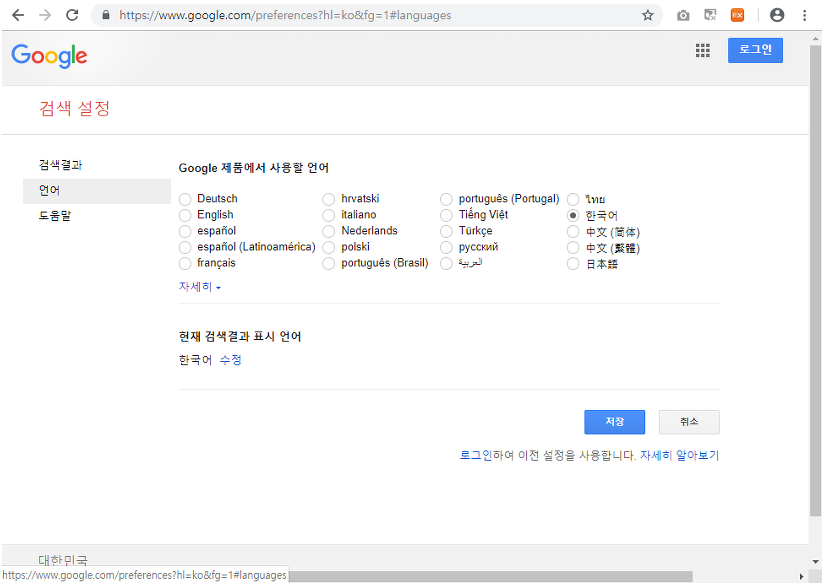This screenshot has height=583, width=823.
Task: Expand 자세히 to show more languages
Action: 199,287
